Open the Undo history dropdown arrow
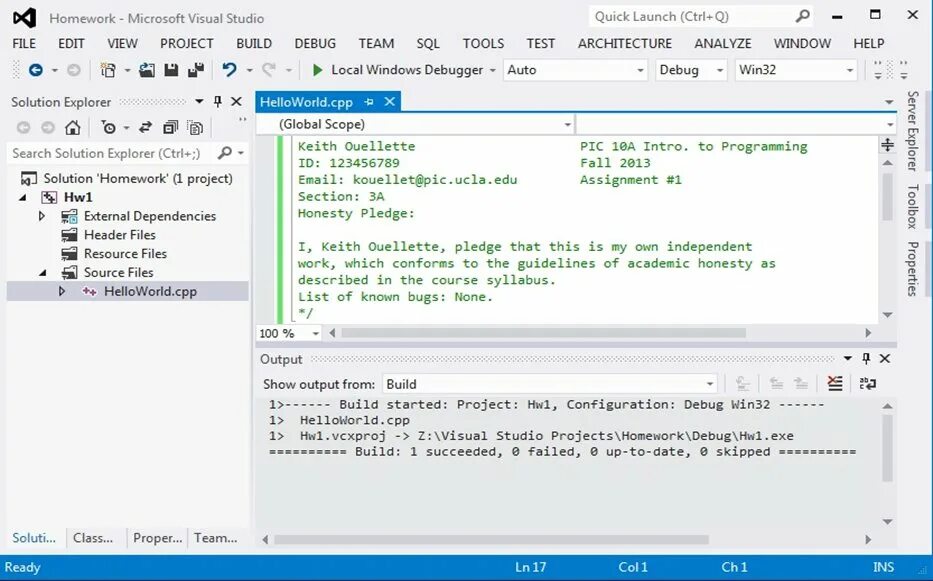933x581 pixels. 249,70
